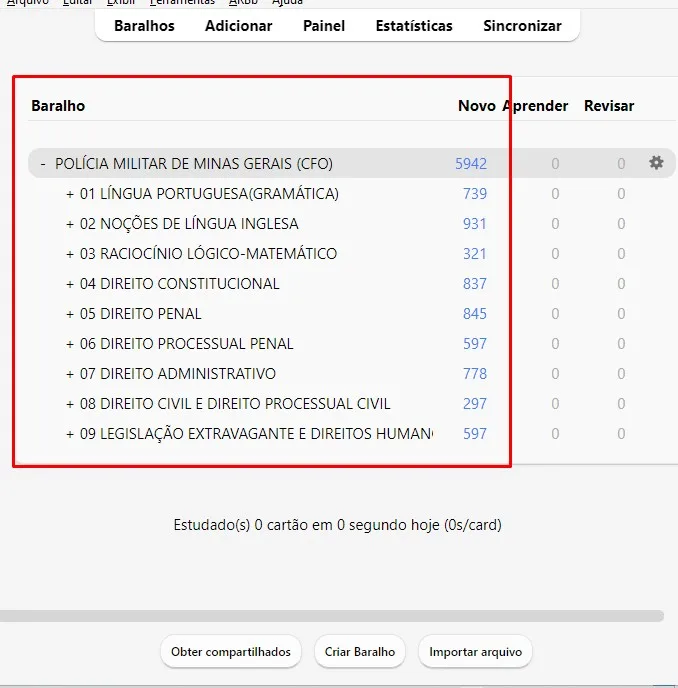Screen dimensions: 678x688
Task: Click the studied cards summary text
Action: (337, 525)
